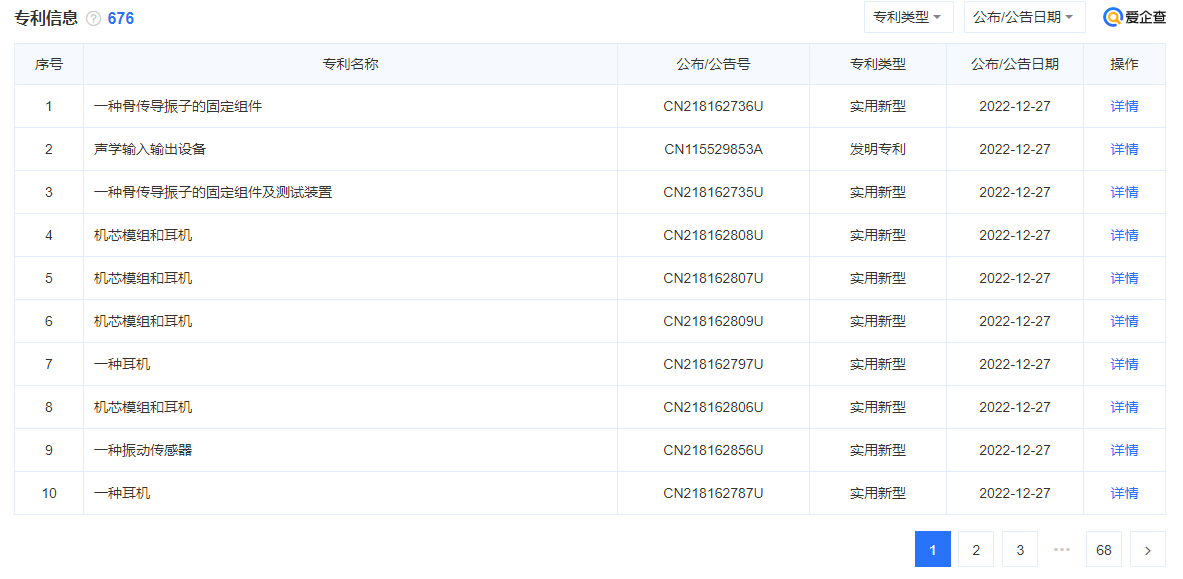
Task: Click the 专利名称 column header
Action: coord(350,64)
